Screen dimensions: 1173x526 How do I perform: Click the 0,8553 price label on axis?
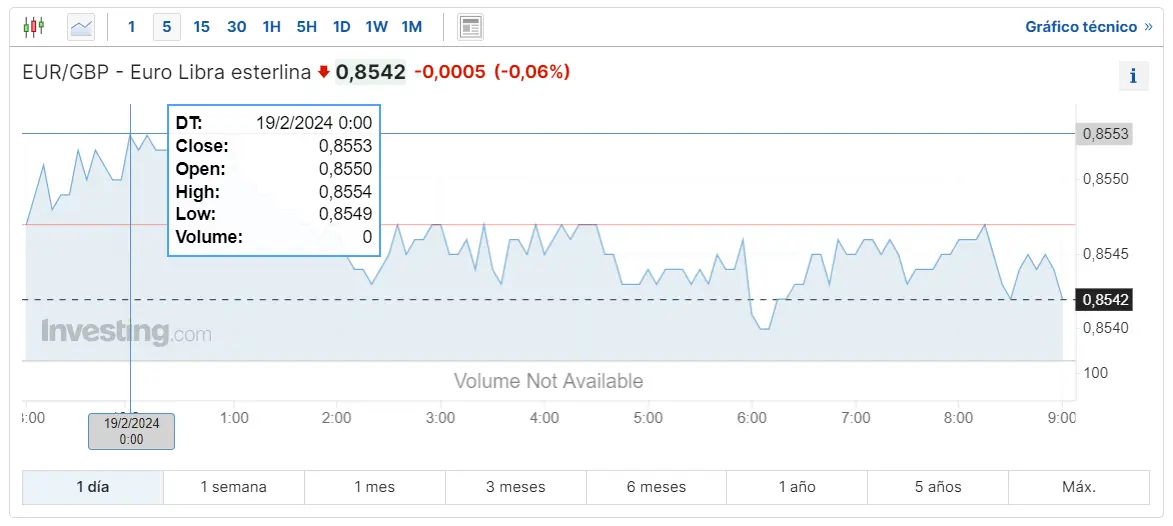pos(1103,135)
